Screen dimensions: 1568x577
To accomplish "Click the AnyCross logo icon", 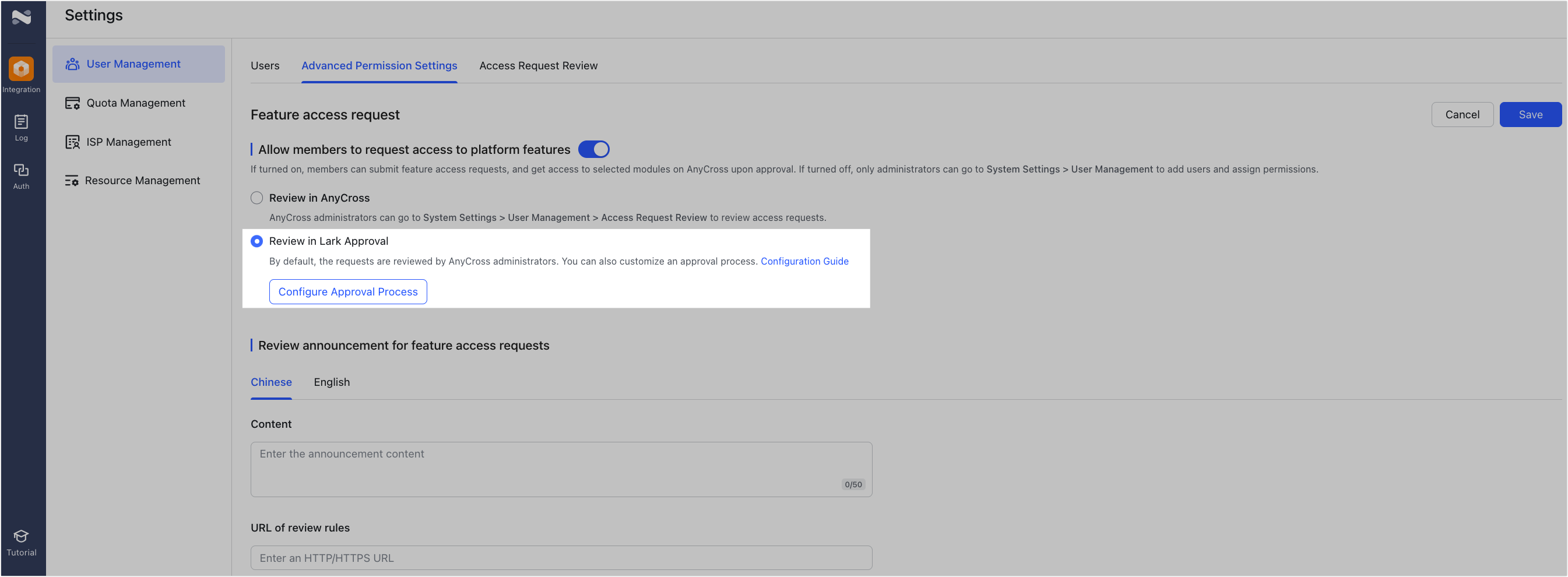I will pos(22,17).
